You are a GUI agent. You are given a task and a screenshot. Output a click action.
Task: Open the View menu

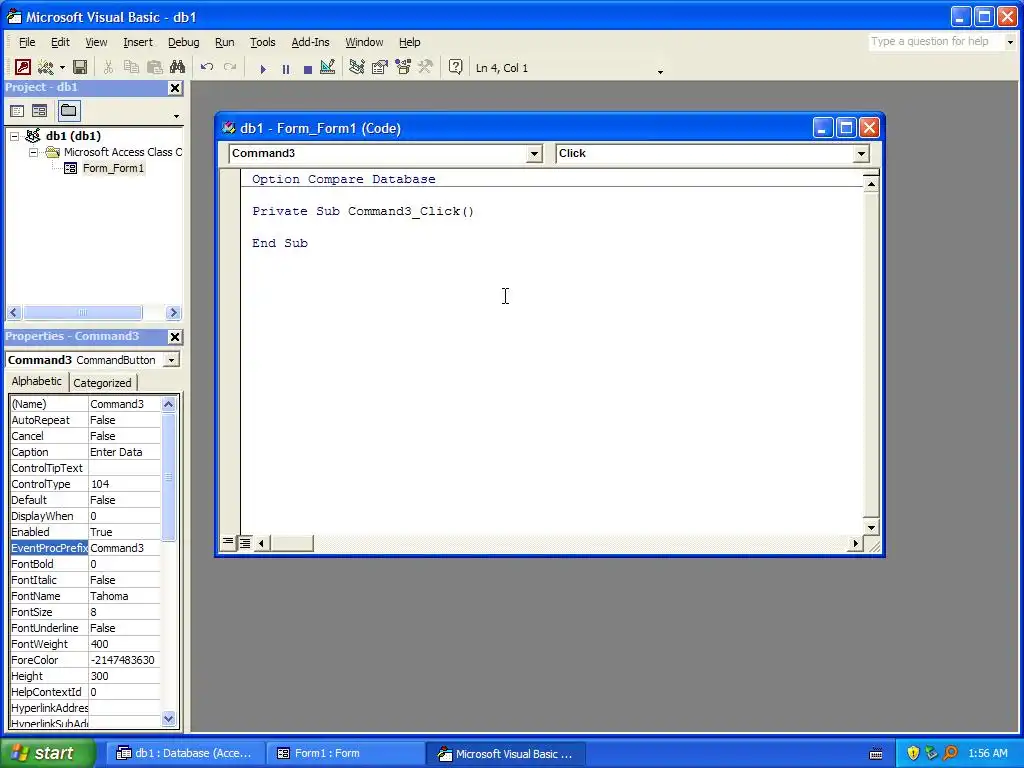96,42
